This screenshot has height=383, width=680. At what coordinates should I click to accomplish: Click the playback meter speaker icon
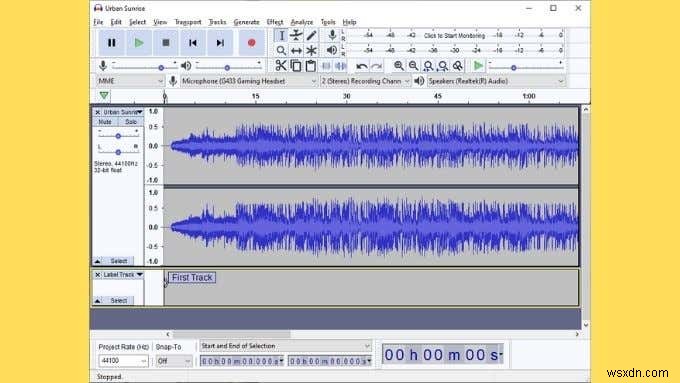tap(332, 50)
